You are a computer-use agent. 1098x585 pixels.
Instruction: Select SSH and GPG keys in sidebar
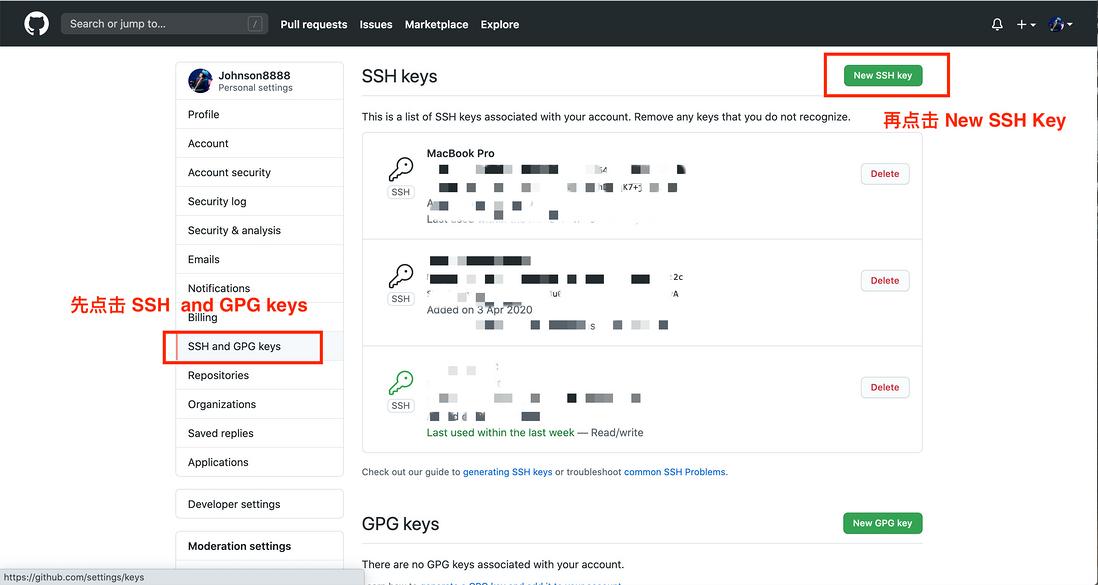(234, 346)
